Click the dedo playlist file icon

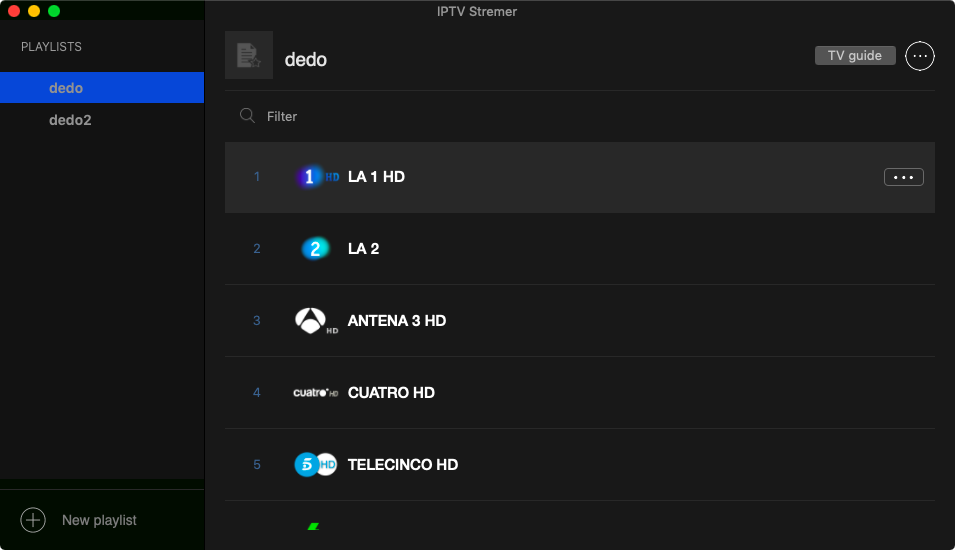[248, 56]
